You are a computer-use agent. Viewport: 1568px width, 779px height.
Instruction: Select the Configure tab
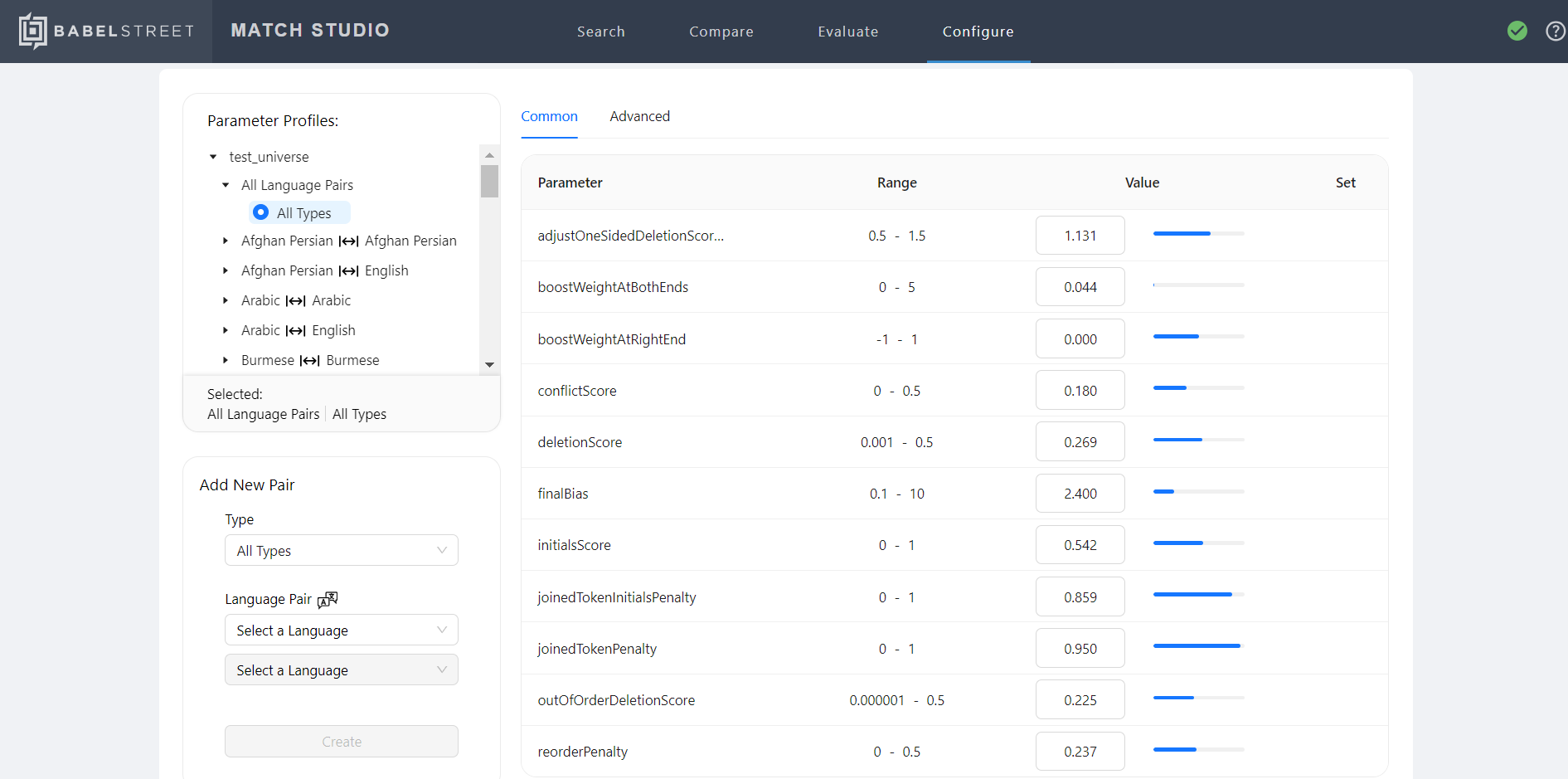coord(978,32)
